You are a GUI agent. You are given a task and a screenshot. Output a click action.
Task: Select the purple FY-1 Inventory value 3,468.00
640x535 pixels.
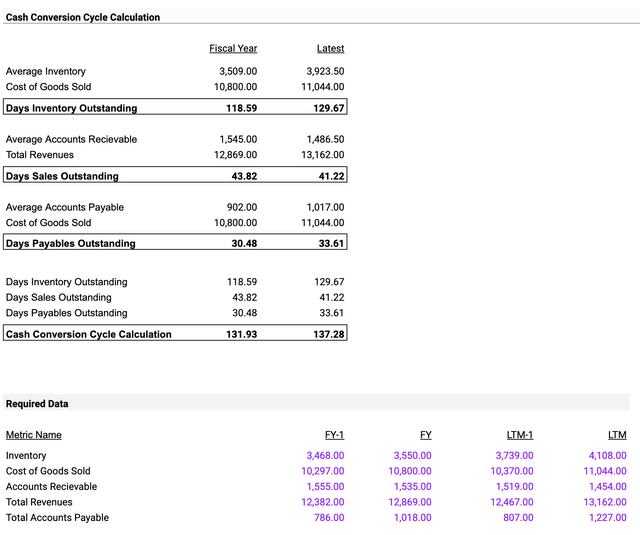pyautogui.click(x=323, y=455)
